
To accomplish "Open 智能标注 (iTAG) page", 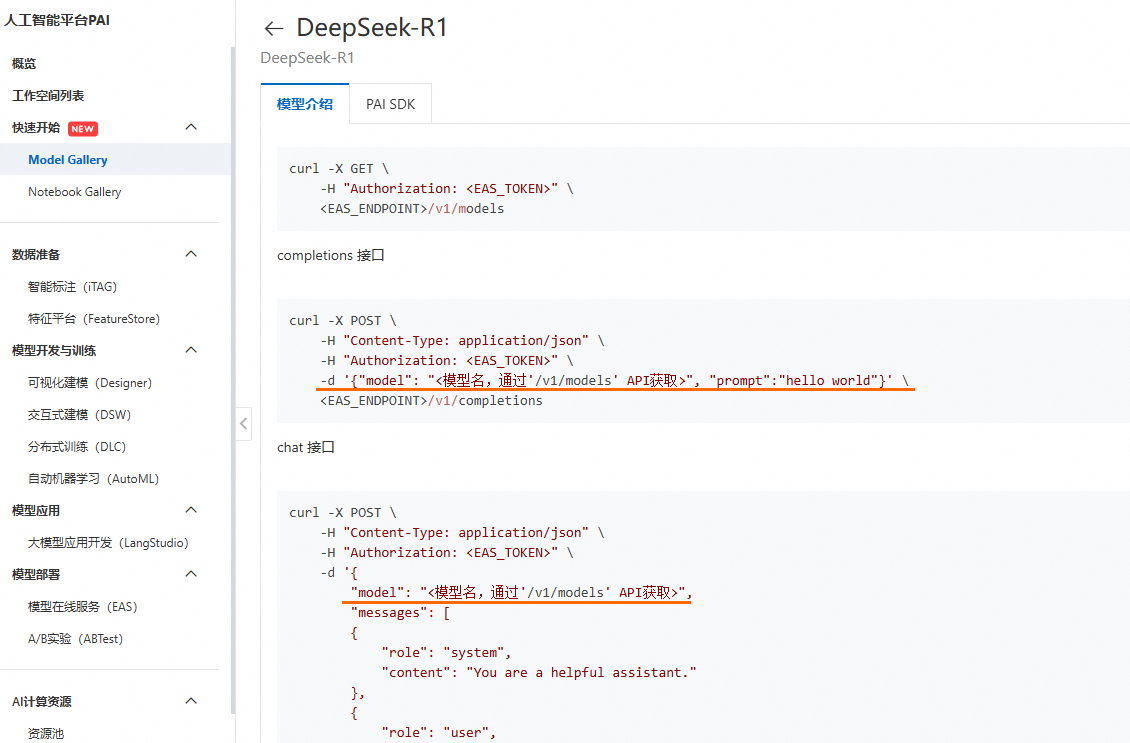I will click(x=73, y=287).
